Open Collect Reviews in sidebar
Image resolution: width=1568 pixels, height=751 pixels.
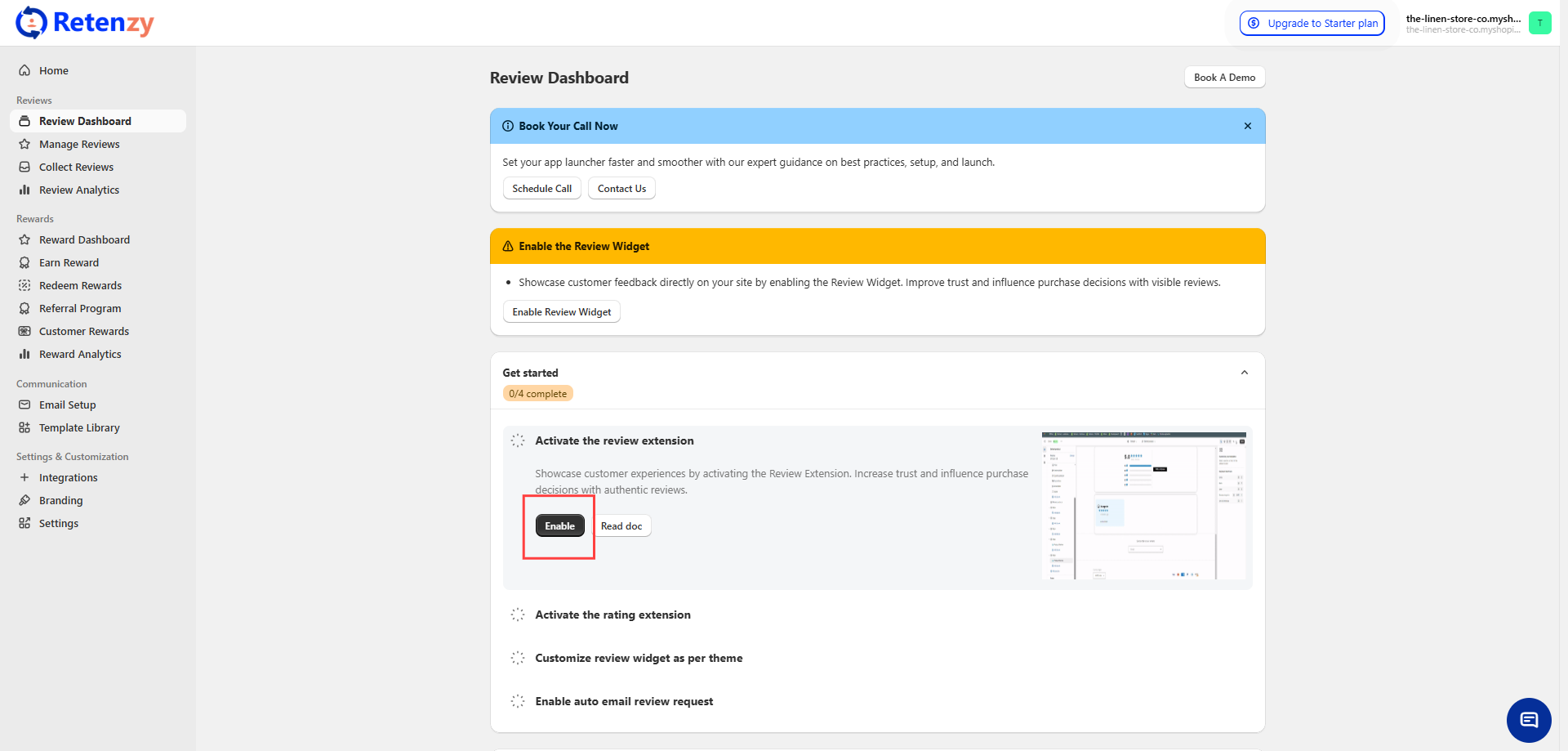click(76, 167)
